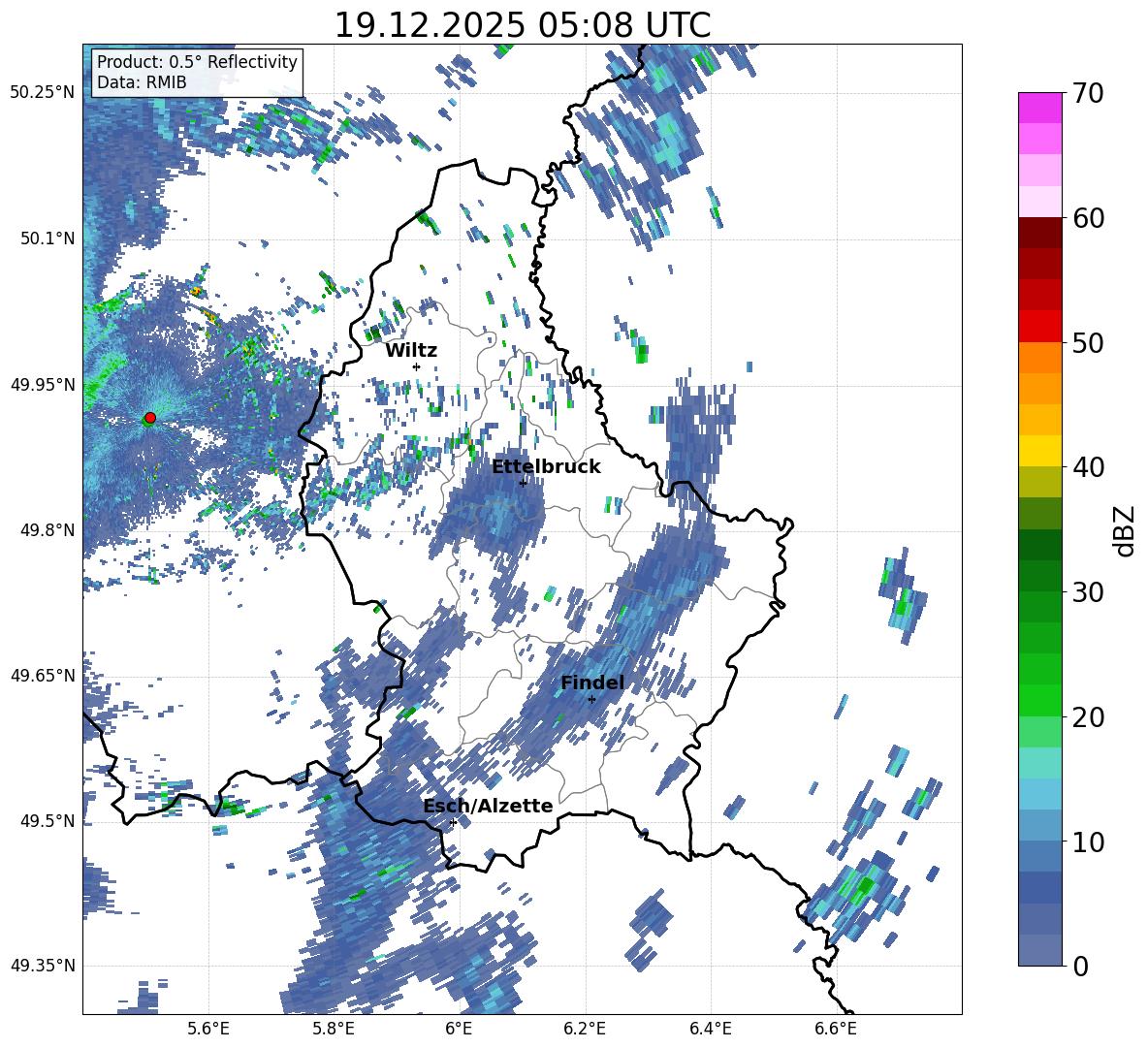The image size is (1148, 1048).
Task: Click the 19.12.2025 05:08 UTC title
Action: click(x=523, y=25)
